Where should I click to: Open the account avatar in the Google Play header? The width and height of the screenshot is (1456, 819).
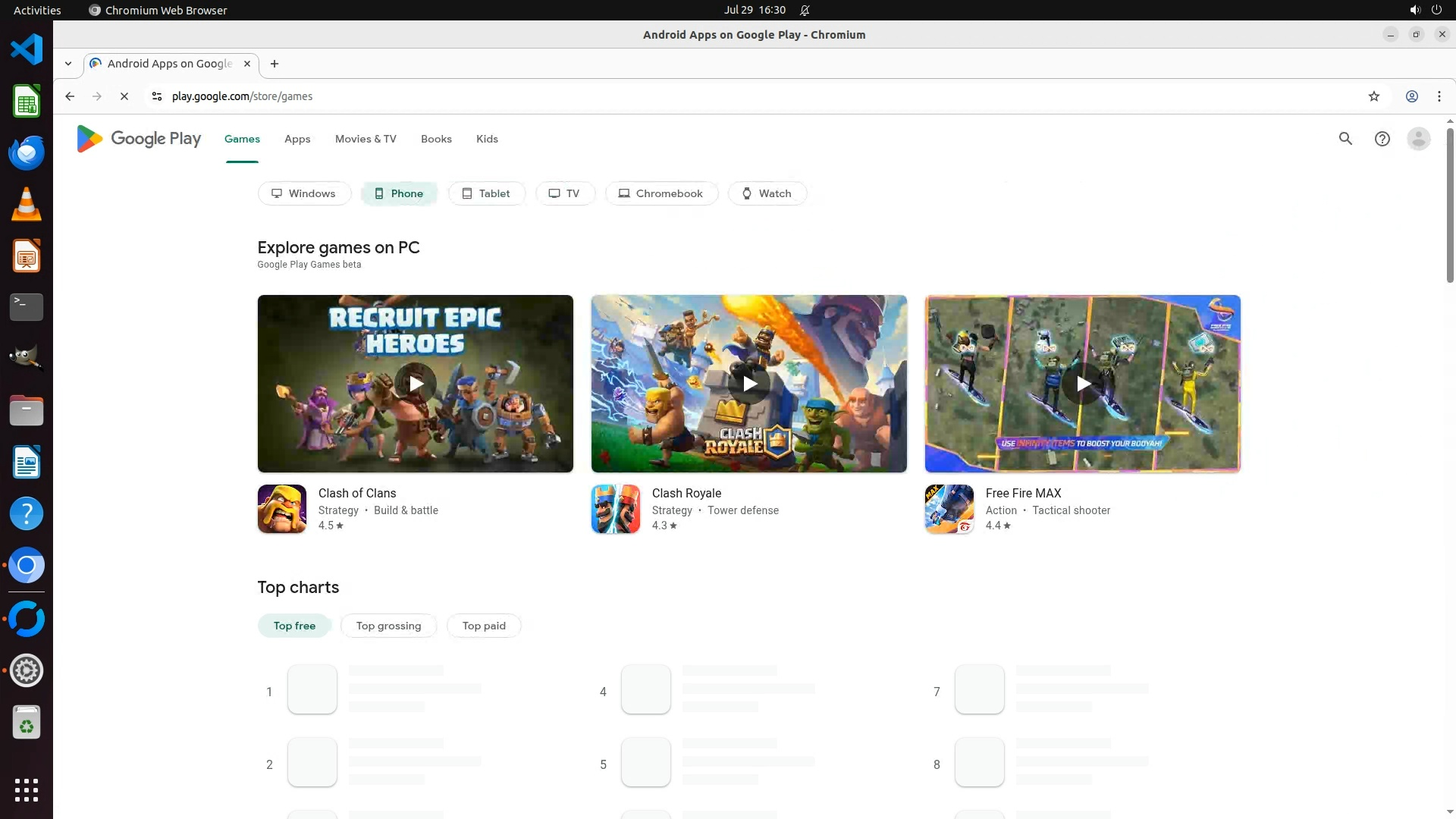1418,139
